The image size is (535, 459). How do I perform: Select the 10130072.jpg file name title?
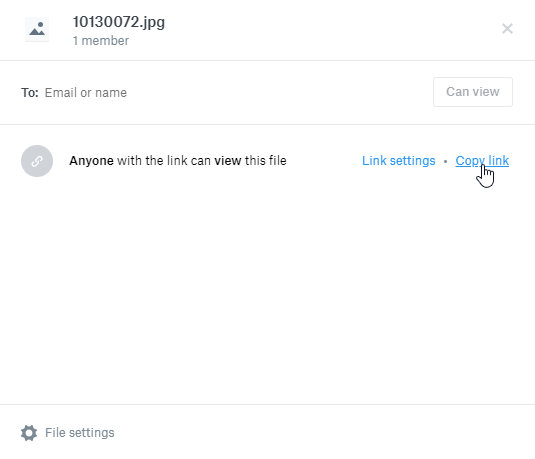(x=119, y=23)
